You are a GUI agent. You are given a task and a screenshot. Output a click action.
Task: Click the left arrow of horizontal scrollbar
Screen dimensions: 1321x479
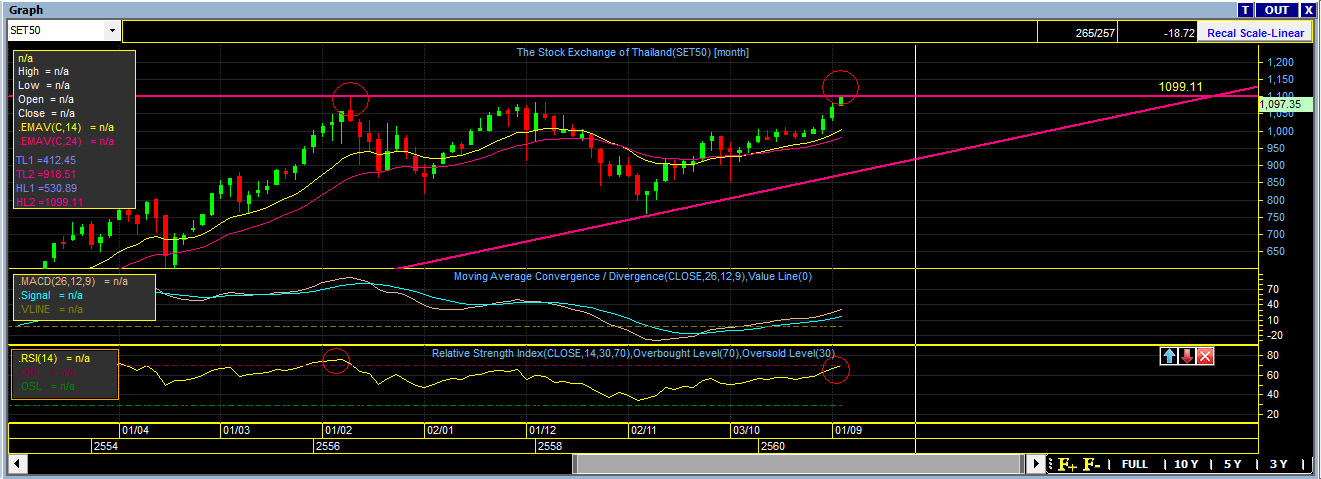pyautogui.click(x=16, y=465)
